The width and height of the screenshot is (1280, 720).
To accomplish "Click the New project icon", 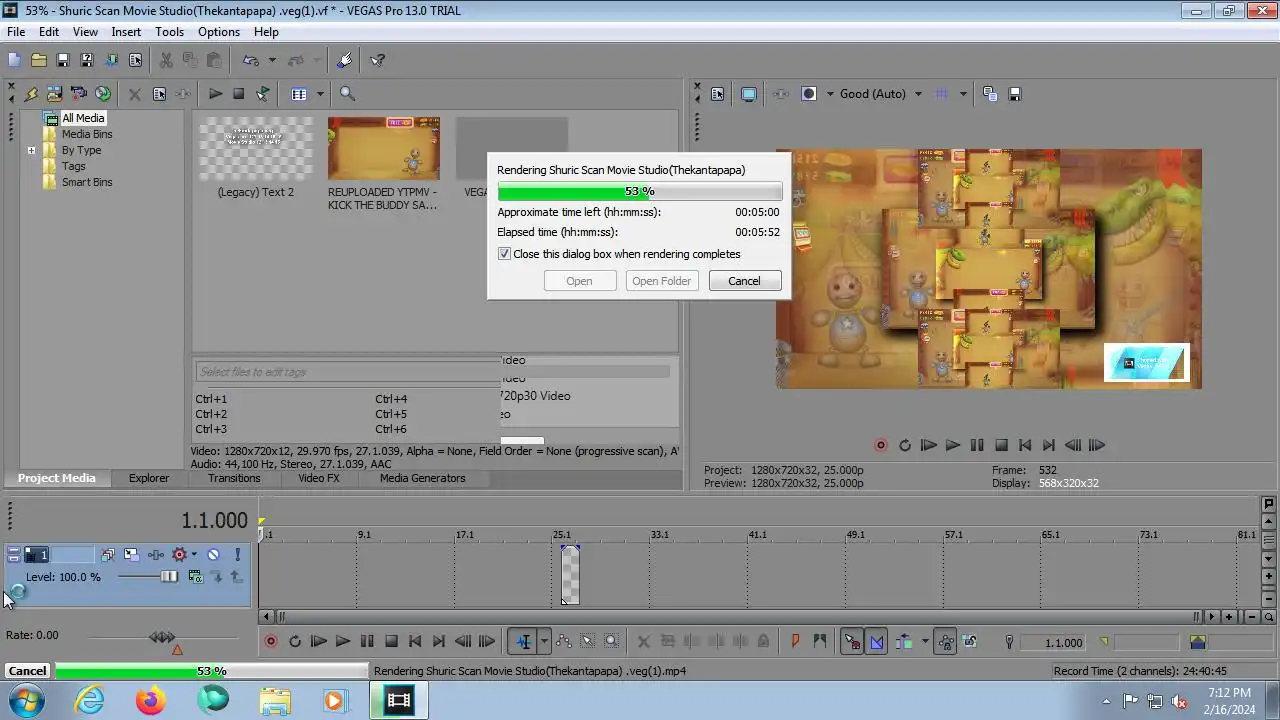I will [x=14, y=60].
